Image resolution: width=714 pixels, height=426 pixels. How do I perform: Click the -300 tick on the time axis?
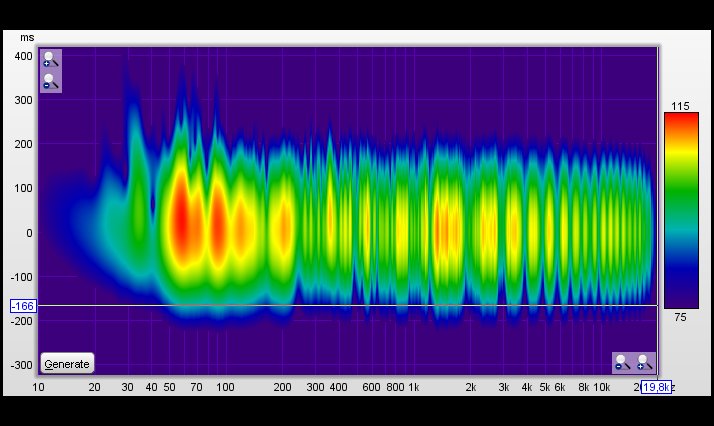point(22,366)
